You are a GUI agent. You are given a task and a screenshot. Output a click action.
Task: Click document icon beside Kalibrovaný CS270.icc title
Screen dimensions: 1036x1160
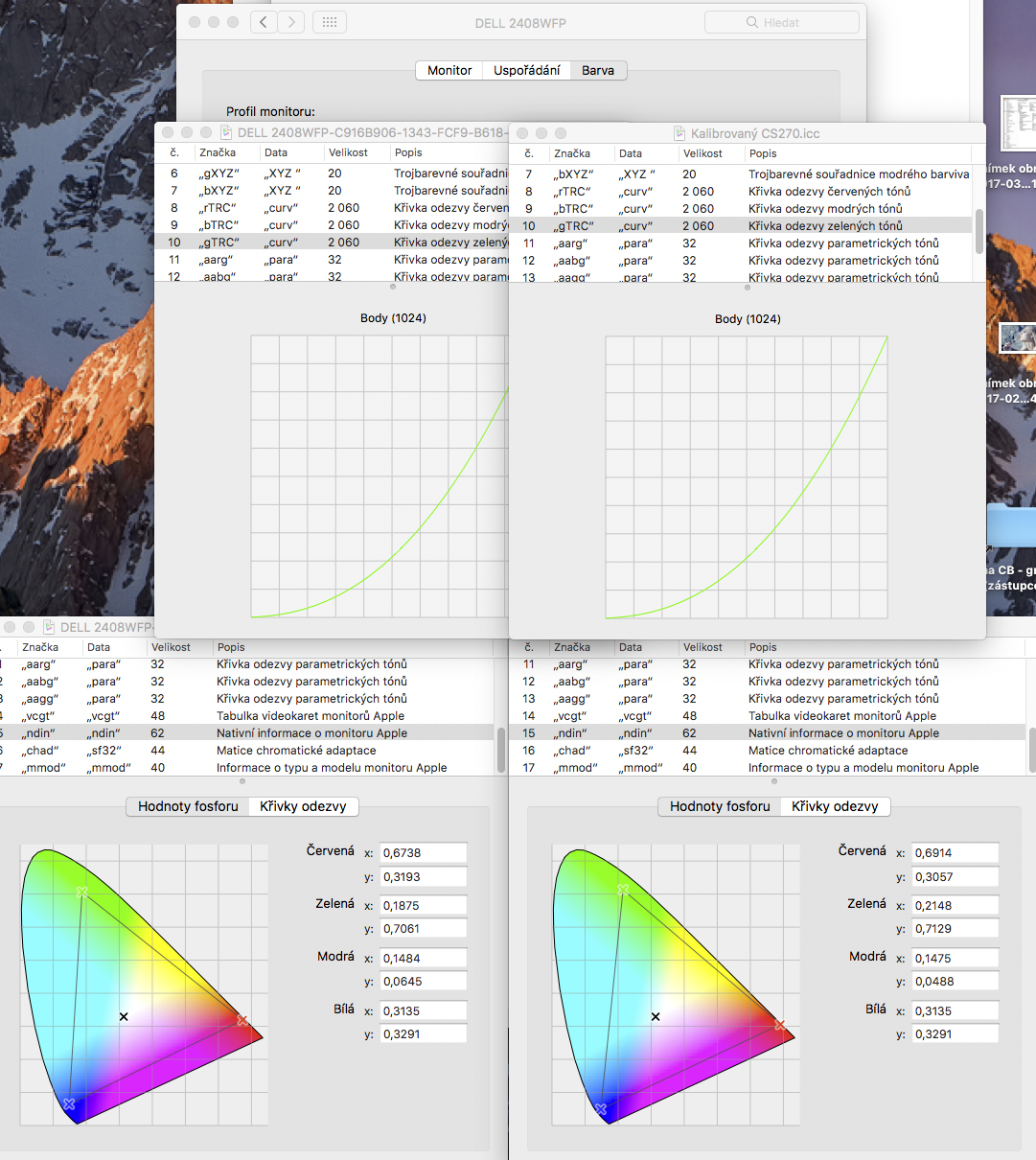[679, 133]
